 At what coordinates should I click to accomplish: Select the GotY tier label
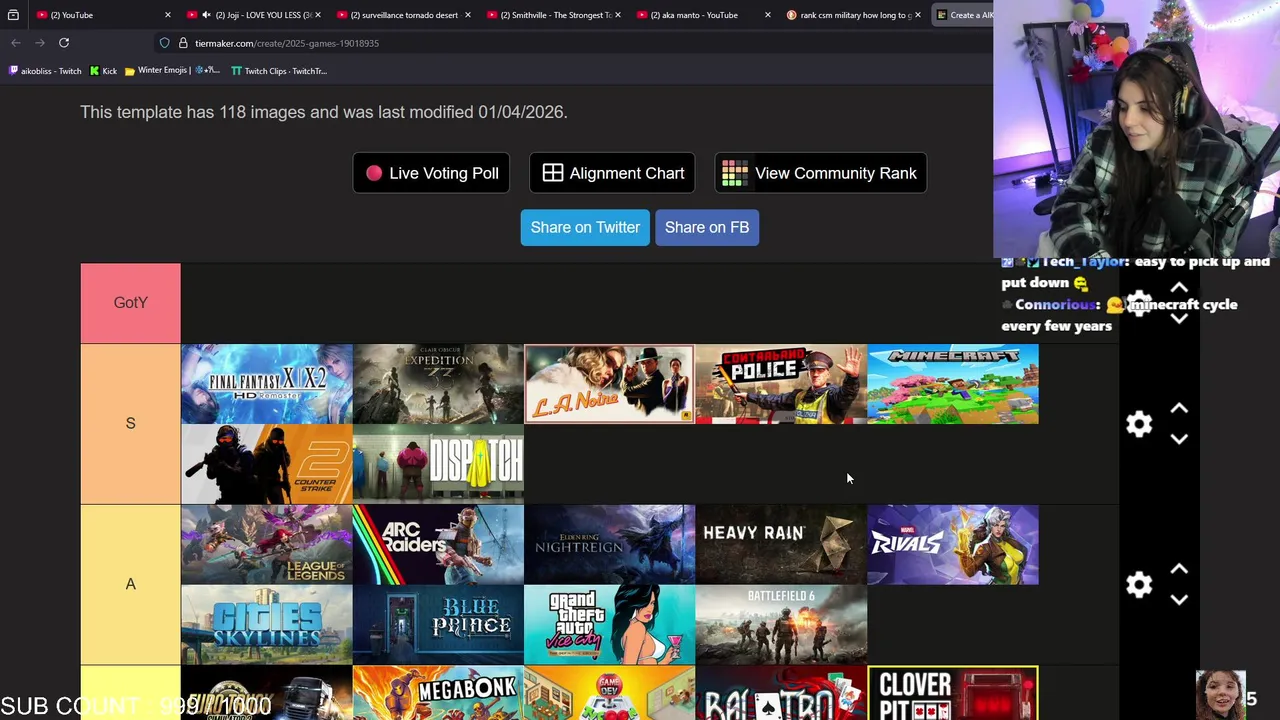pos(130,303)
